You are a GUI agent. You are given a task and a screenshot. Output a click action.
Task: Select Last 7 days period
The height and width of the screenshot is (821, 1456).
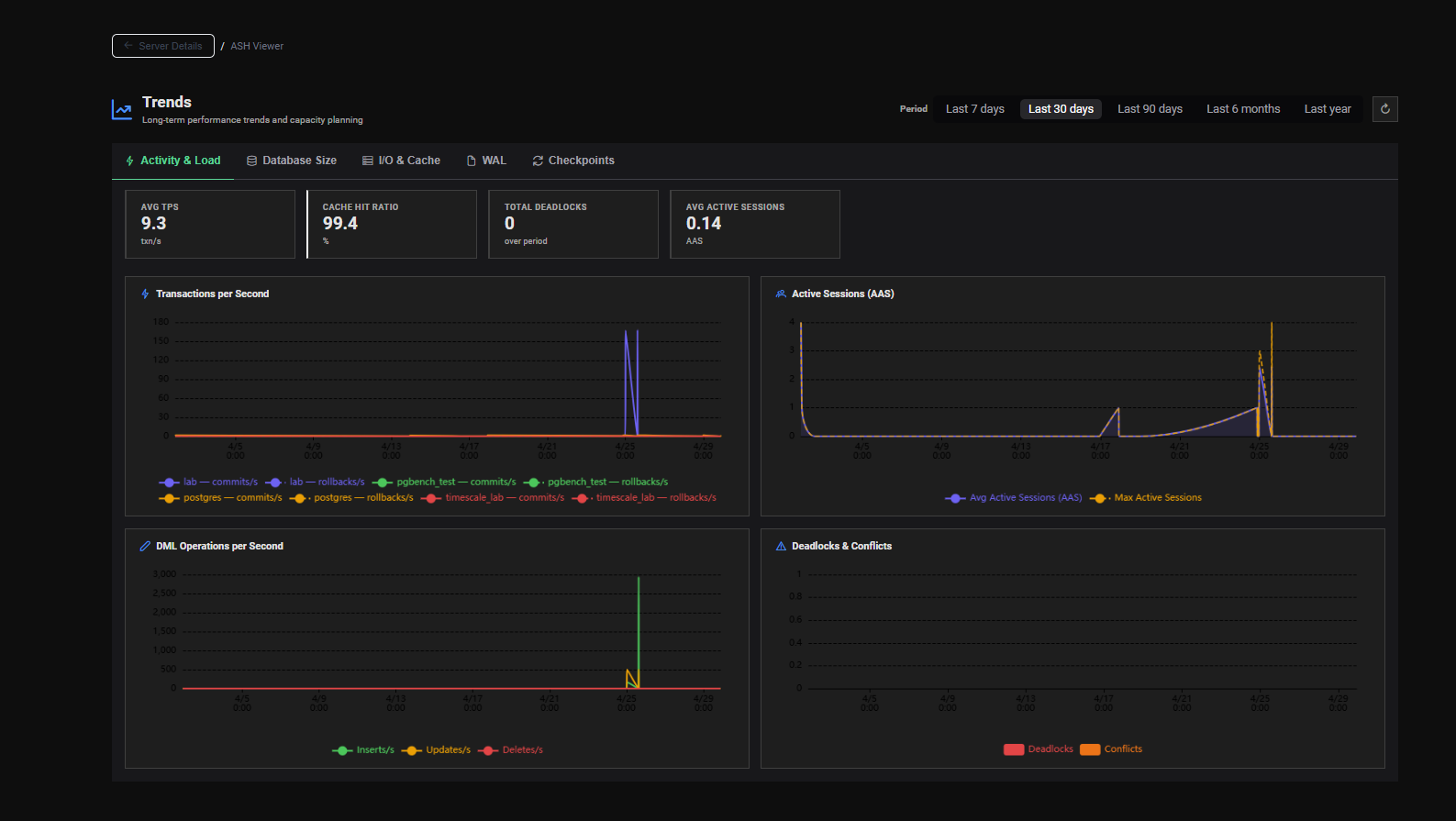(x=974, y=109)
